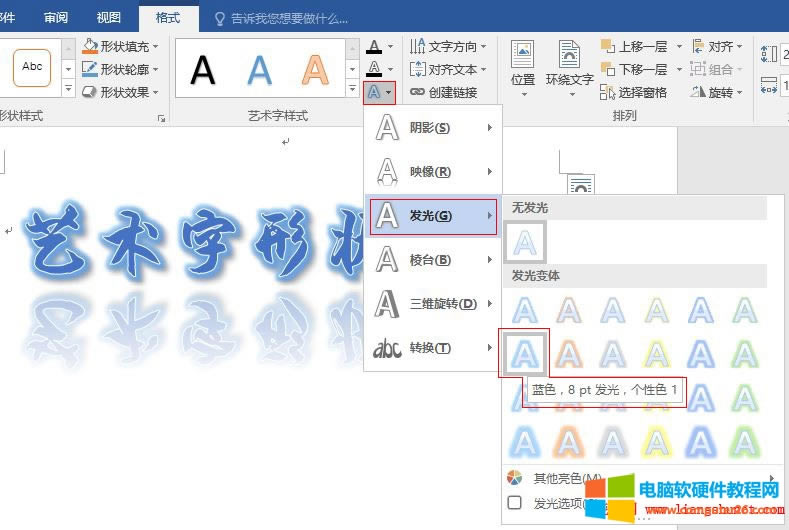Open the Text Direction (文字方向) menu

click(448, 46)
